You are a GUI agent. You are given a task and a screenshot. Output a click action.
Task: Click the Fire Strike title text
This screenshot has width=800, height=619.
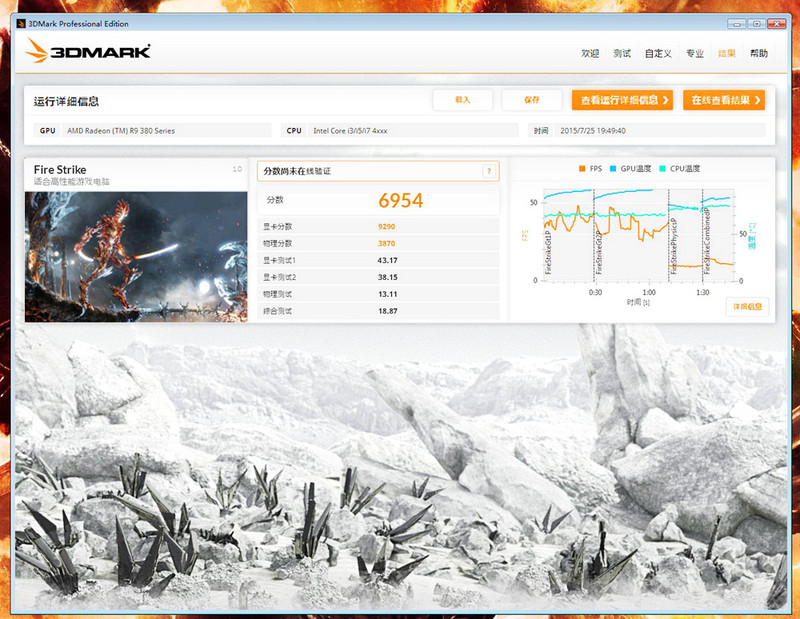tap(60, 169)
